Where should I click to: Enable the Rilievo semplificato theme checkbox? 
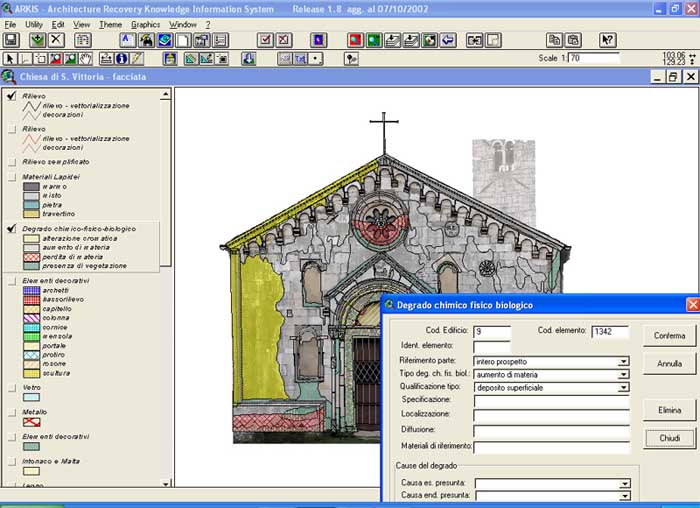point(11,161)
